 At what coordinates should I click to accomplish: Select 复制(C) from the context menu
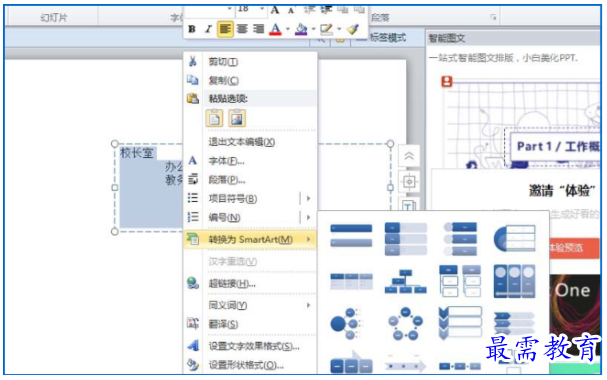point(250,80)
